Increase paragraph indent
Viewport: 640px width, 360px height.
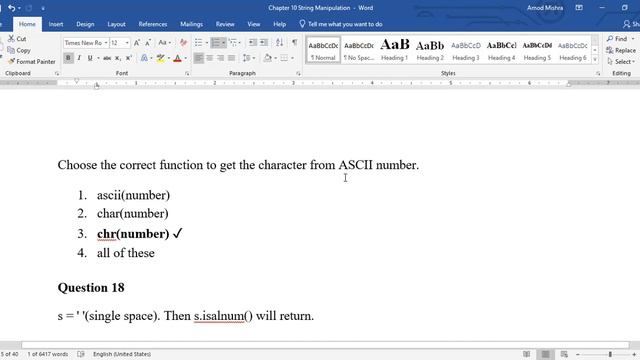[264, 42]
